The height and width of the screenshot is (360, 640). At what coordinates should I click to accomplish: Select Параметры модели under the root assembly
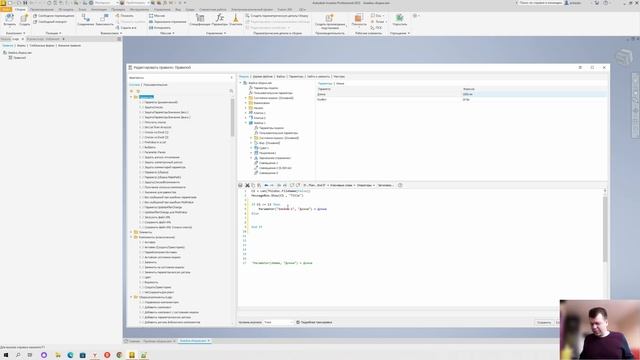click(266, 88)
